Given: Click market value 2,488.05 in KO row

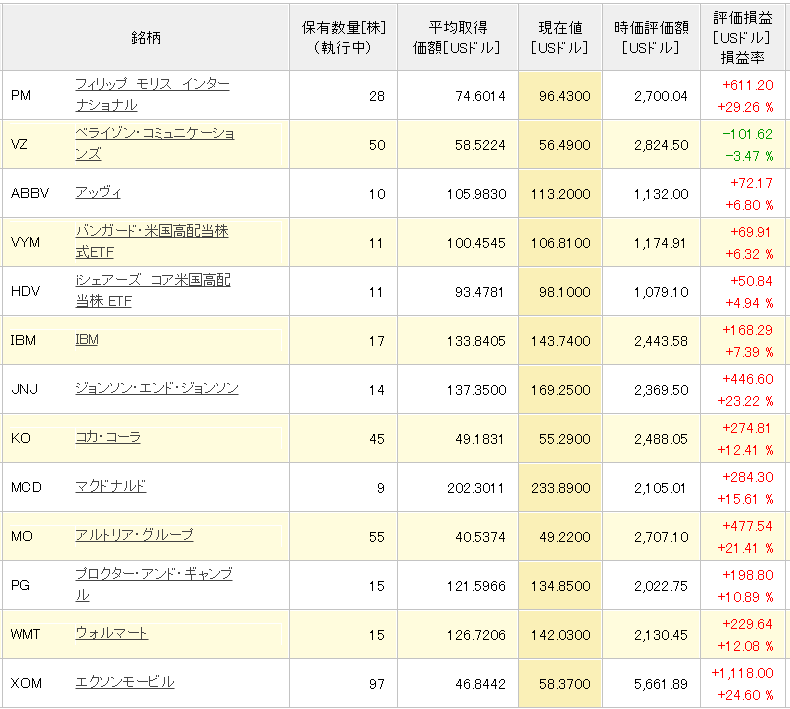Looking at the screenshot, I should point(661,439).
